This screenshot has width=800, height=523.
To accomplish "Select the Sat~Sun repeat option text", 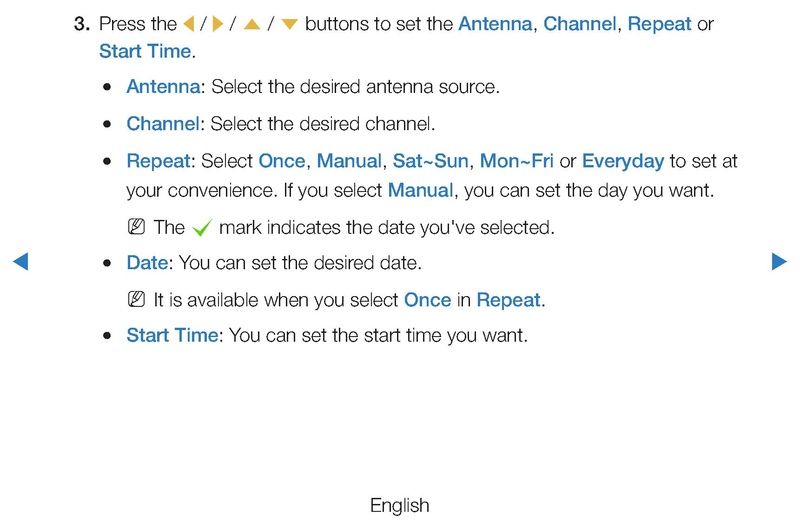I will (431, 161).
